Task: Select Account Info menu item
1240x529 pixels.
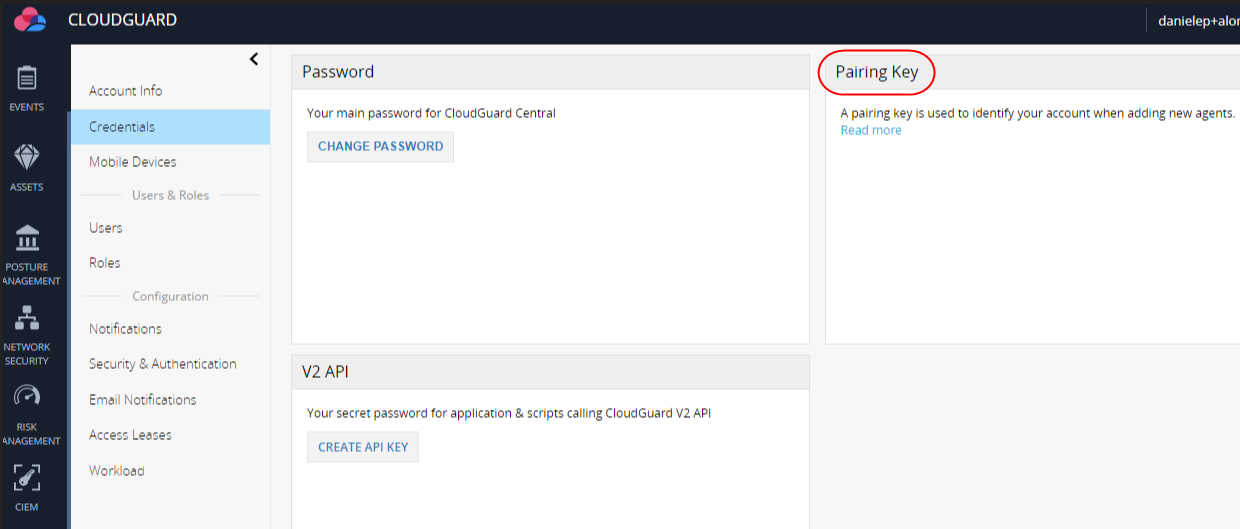Action: tap(125, 91)
